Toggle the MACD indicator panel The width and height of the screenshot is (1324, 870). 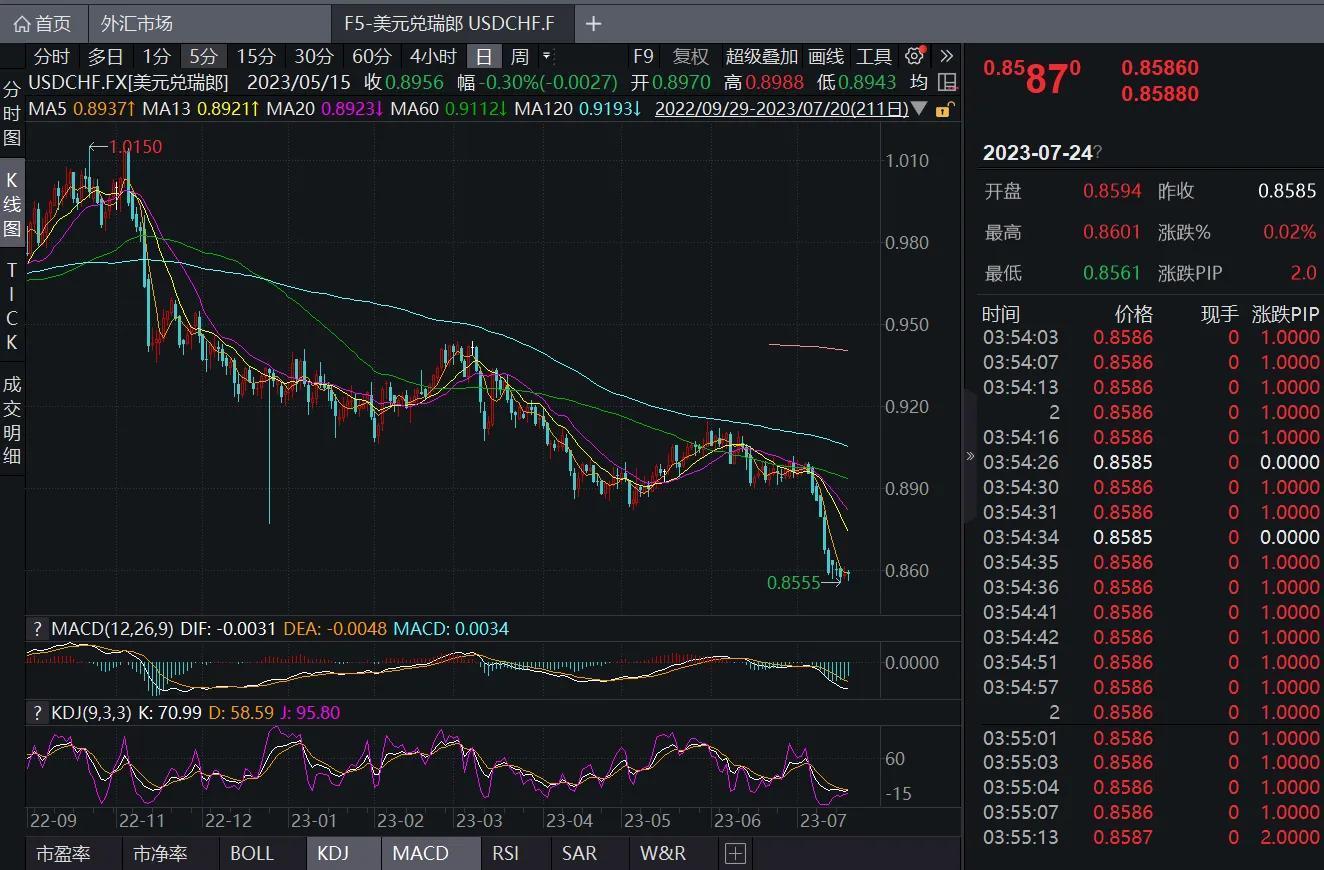420,853
